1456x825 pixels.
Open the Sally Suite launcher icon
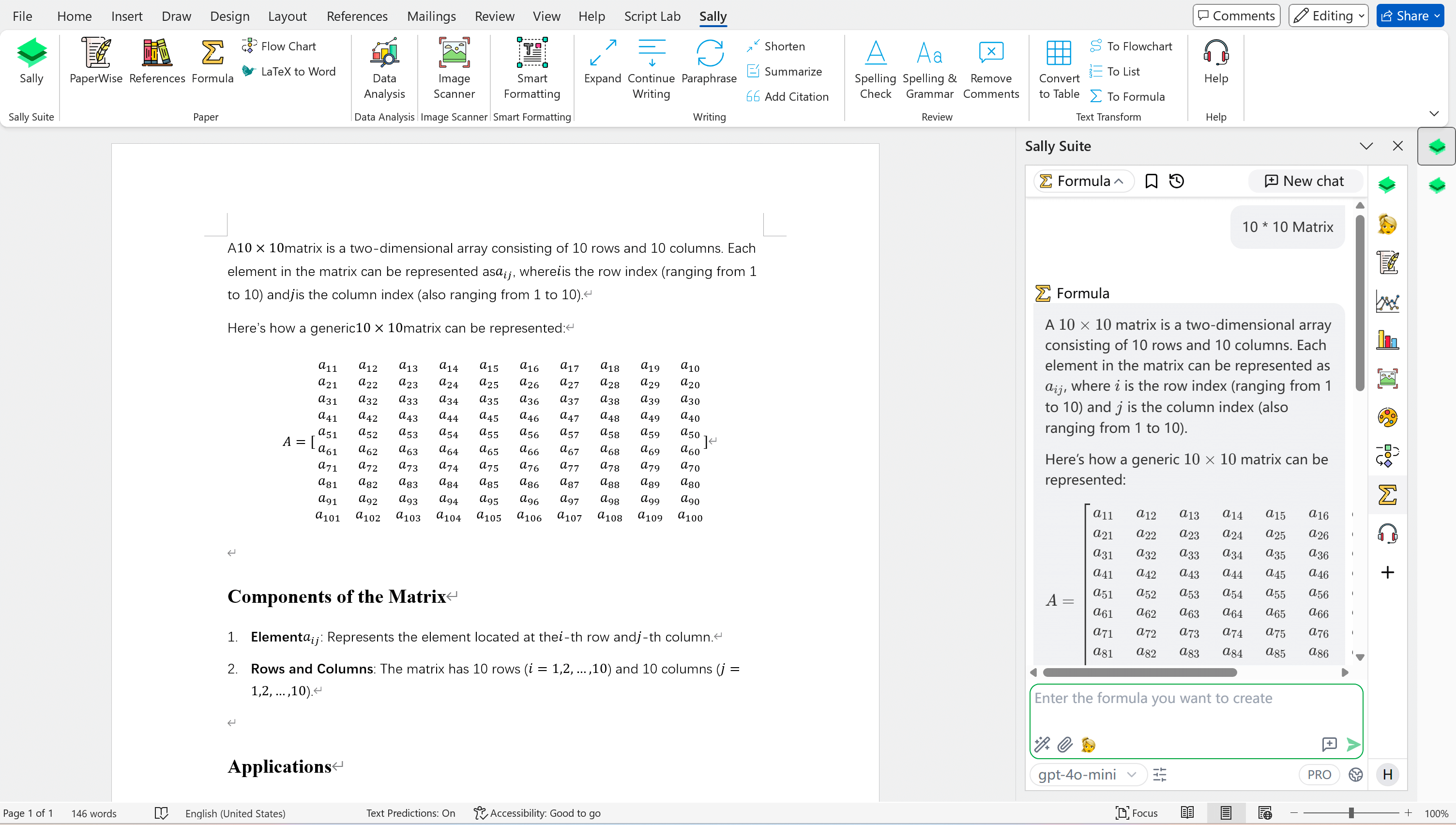tap(31, 61)
